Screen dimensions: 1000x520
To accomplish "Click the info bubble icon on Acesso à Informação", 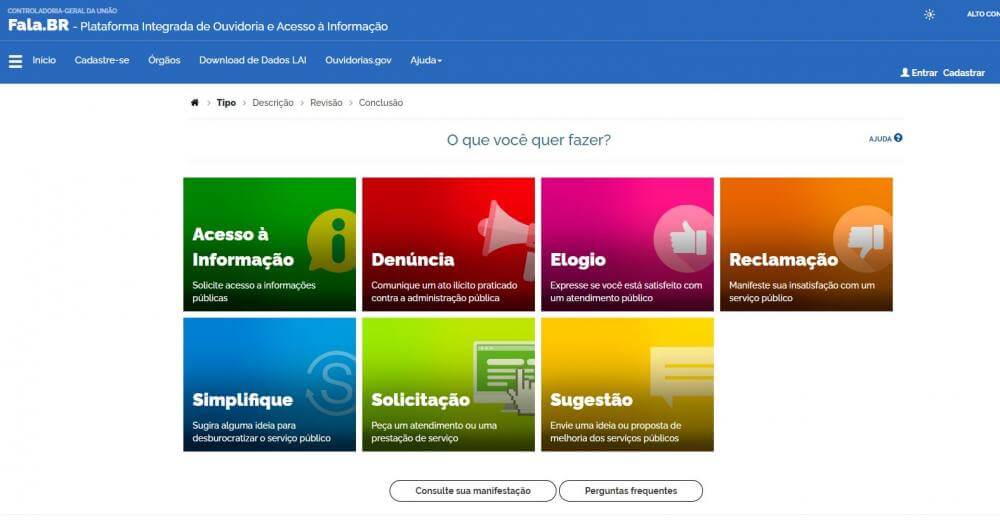I will point(332,241).
